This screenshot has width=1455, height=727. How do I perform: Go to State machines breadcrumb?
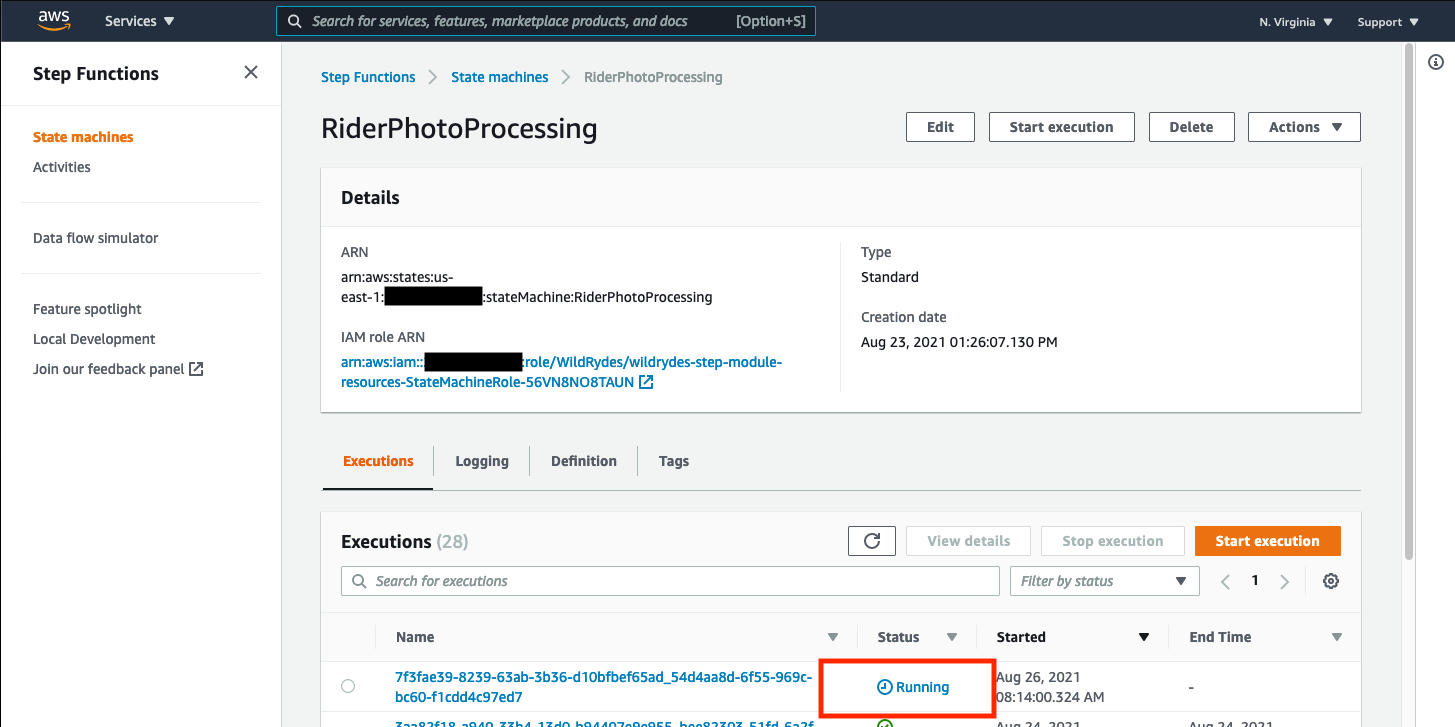click(500, 77)
